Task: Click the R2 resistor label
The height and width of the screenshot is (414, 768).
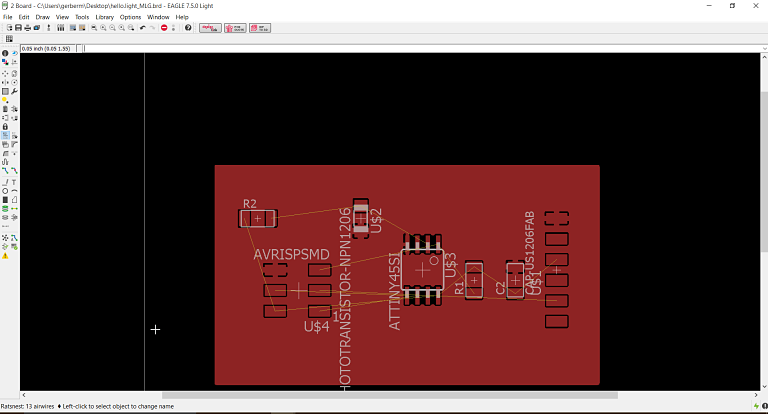Action: tap(250, 203)
